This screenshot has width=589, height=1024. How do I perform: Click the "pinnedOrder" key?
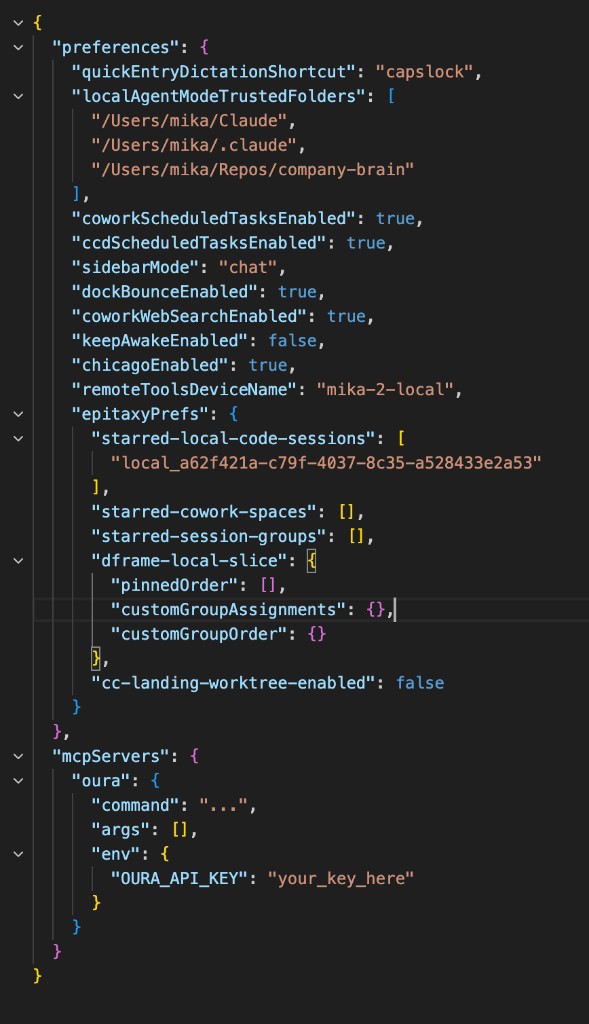[x=180, y=585]
